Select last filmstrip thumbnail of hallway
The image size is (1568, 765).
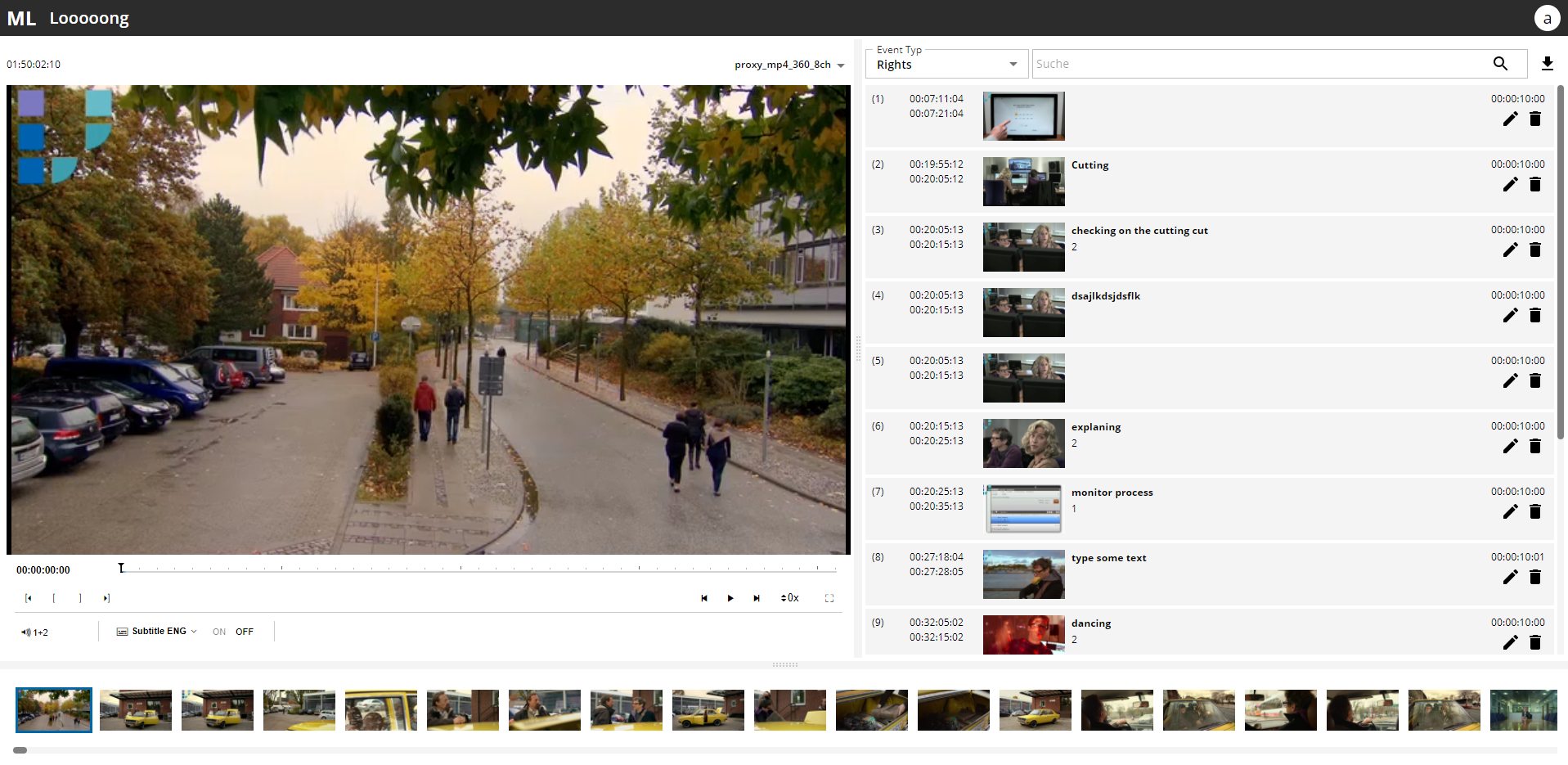click(1524, 710)
